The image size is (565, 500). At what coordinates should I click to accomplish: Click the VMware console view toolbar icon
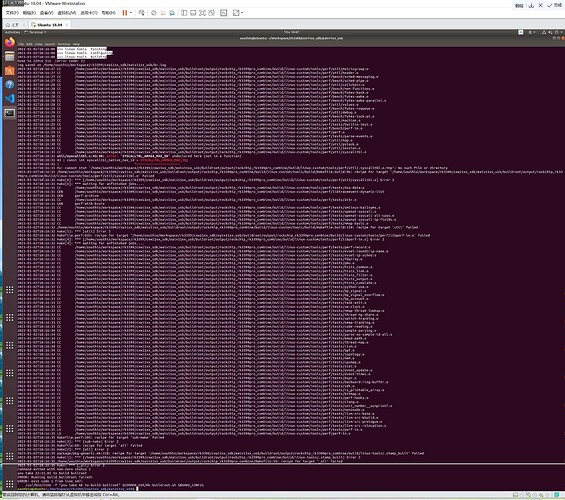pyautogui.click(x=223, y=13)
